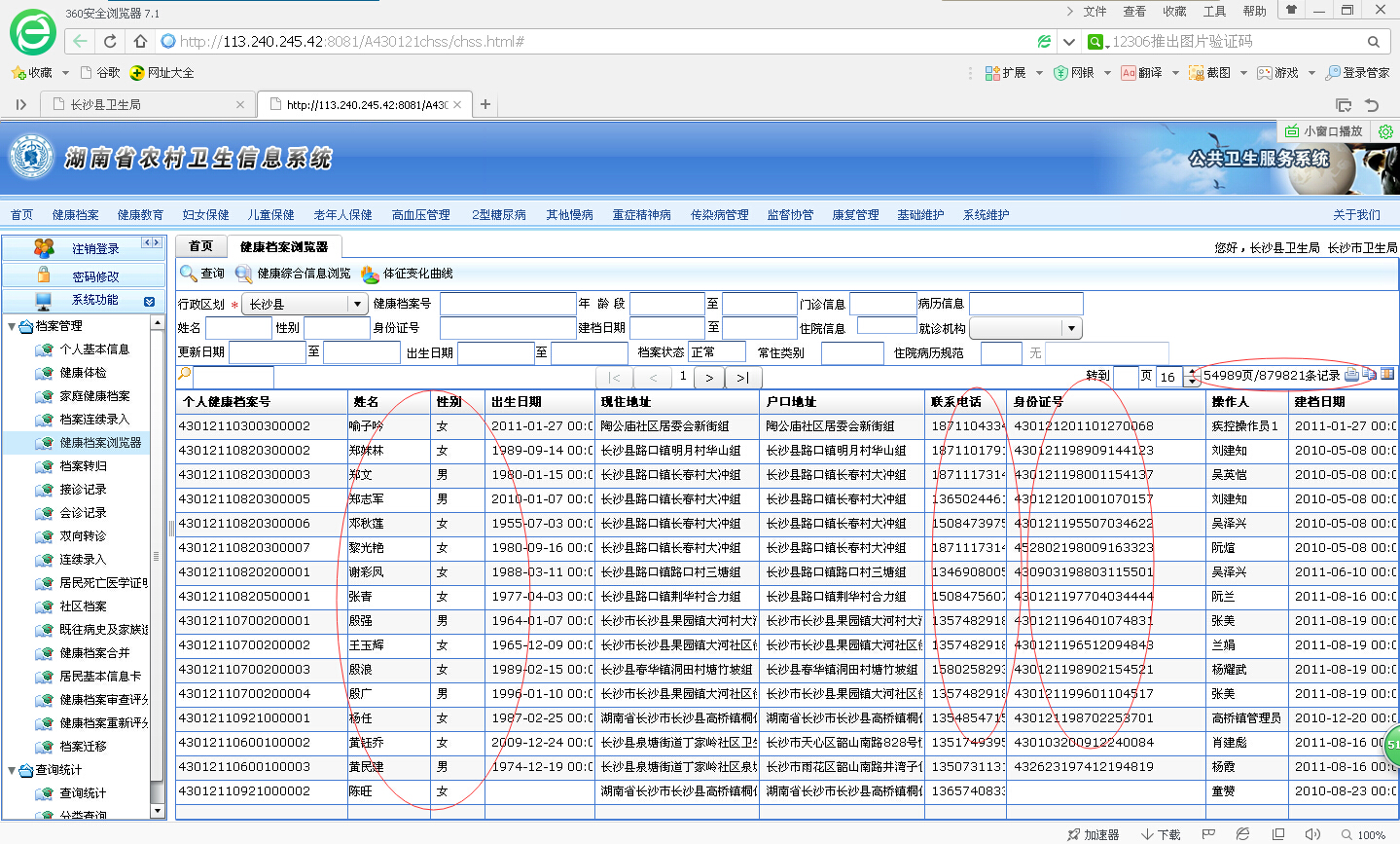Click the column settings grid icon
The width and height of the screenshot is (1400, 844).
pyautogui.click(x=1387, y=375)
